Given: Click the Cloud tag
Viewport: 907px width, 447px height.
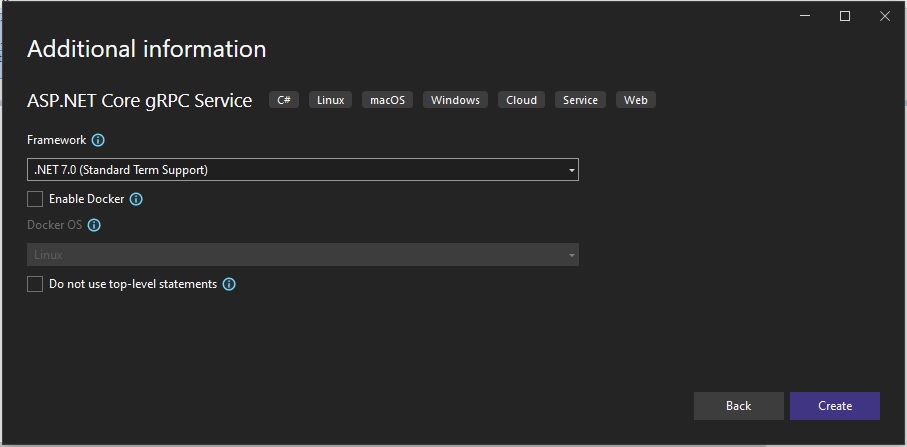Looking at the screenshot, I should 521,100.
